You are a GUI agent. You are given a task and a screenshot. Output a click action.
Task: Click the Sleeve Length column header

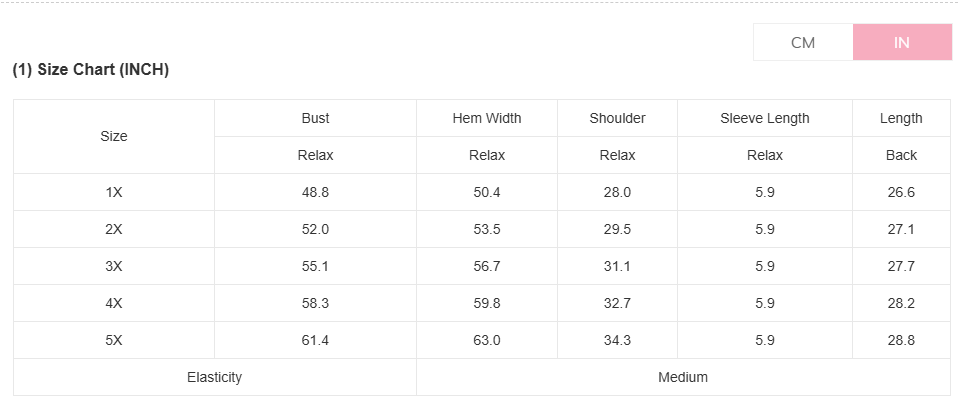(x=765, y=118)
